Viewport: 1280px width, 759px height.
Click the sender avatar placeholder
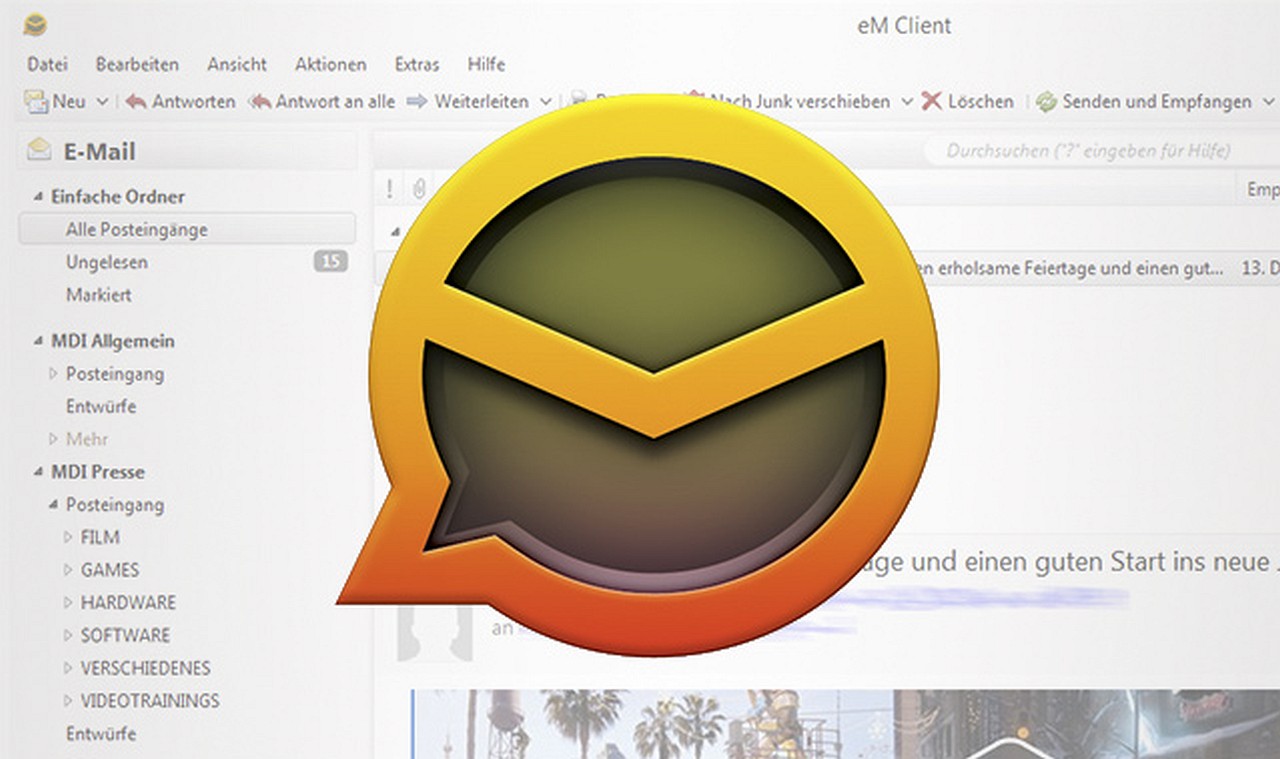434,632
